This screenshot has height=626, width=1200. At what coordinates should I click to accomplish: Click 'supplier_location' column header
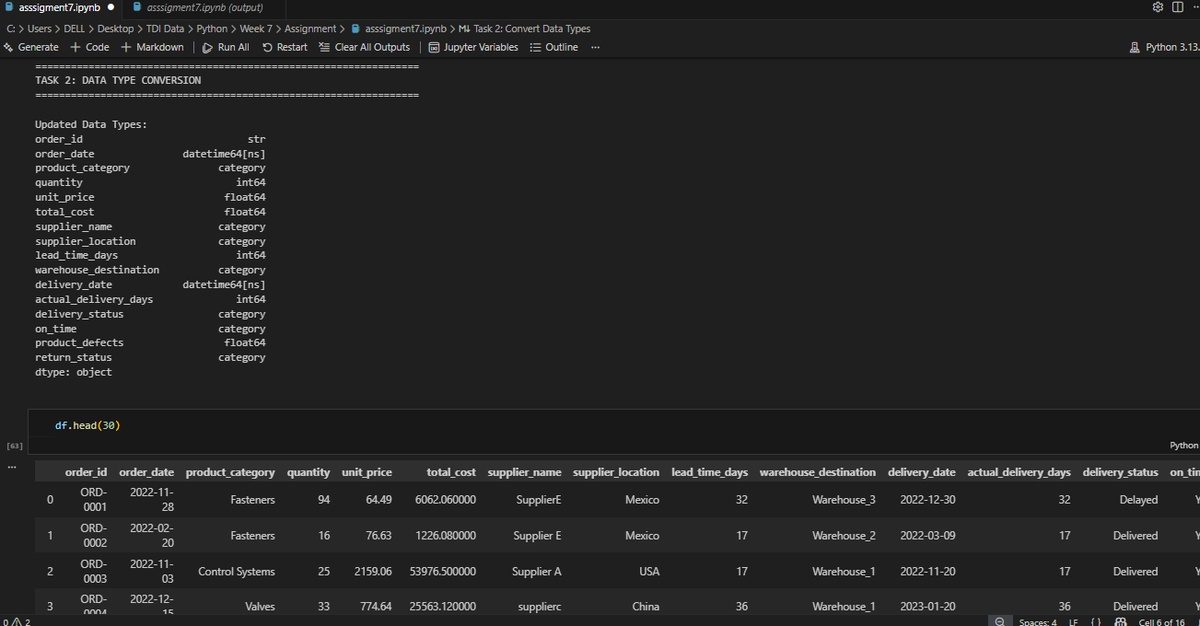click(616, 472)
